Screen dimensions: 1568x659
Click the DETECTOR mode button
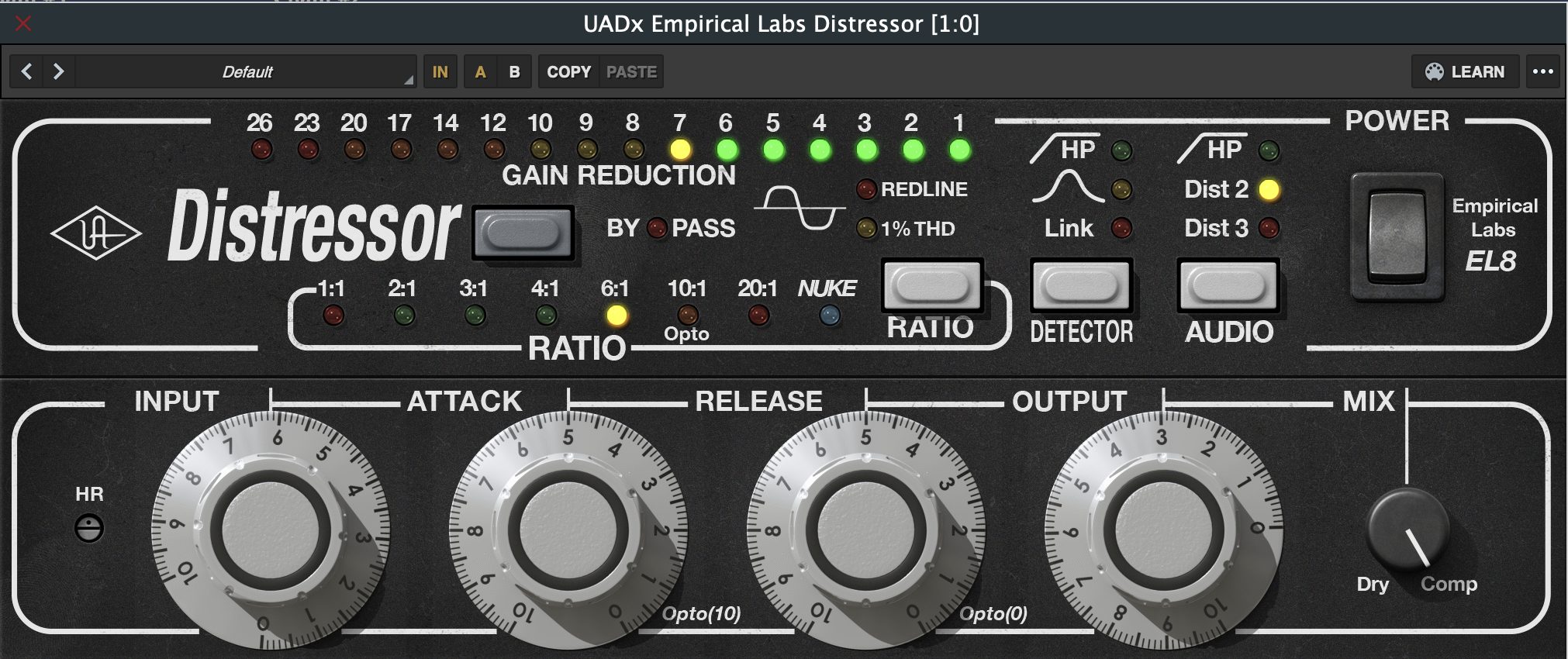pyautogui.click(x=1081, y=286)
